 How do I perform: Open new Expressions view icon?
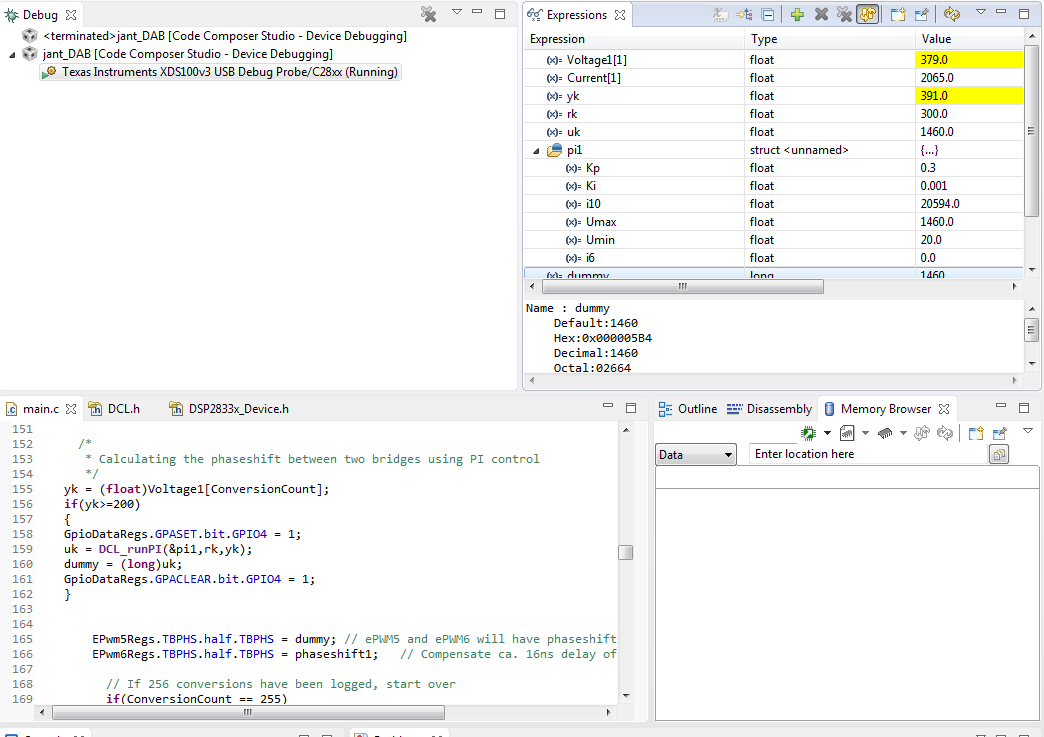[x=898, y=15]
